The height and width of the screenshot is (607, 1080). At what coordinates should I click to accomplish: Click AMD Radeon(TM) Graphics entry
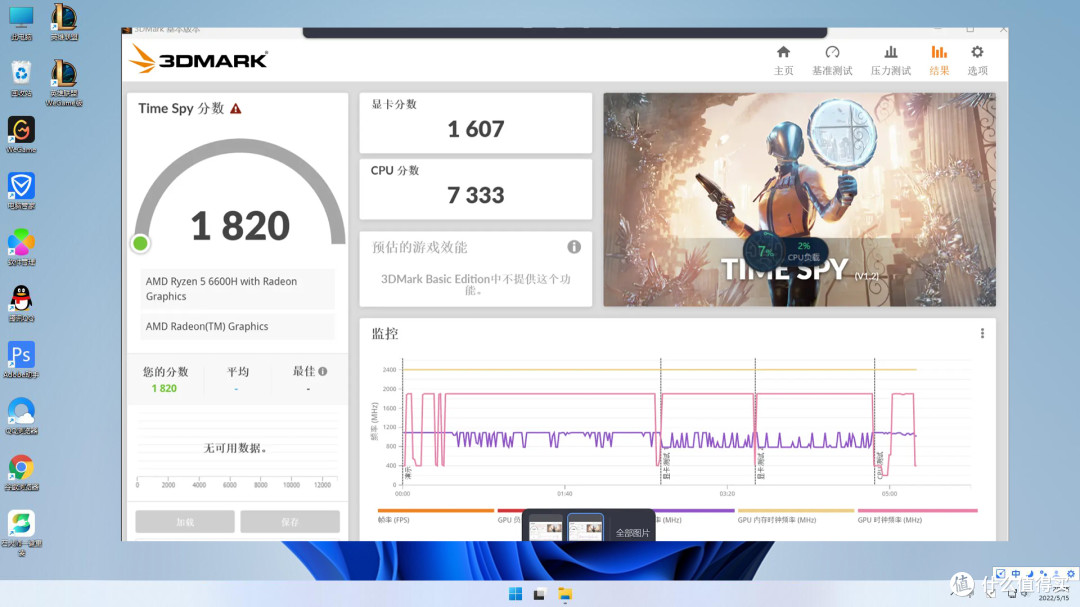pyautogui.click(x=237, y=327)
